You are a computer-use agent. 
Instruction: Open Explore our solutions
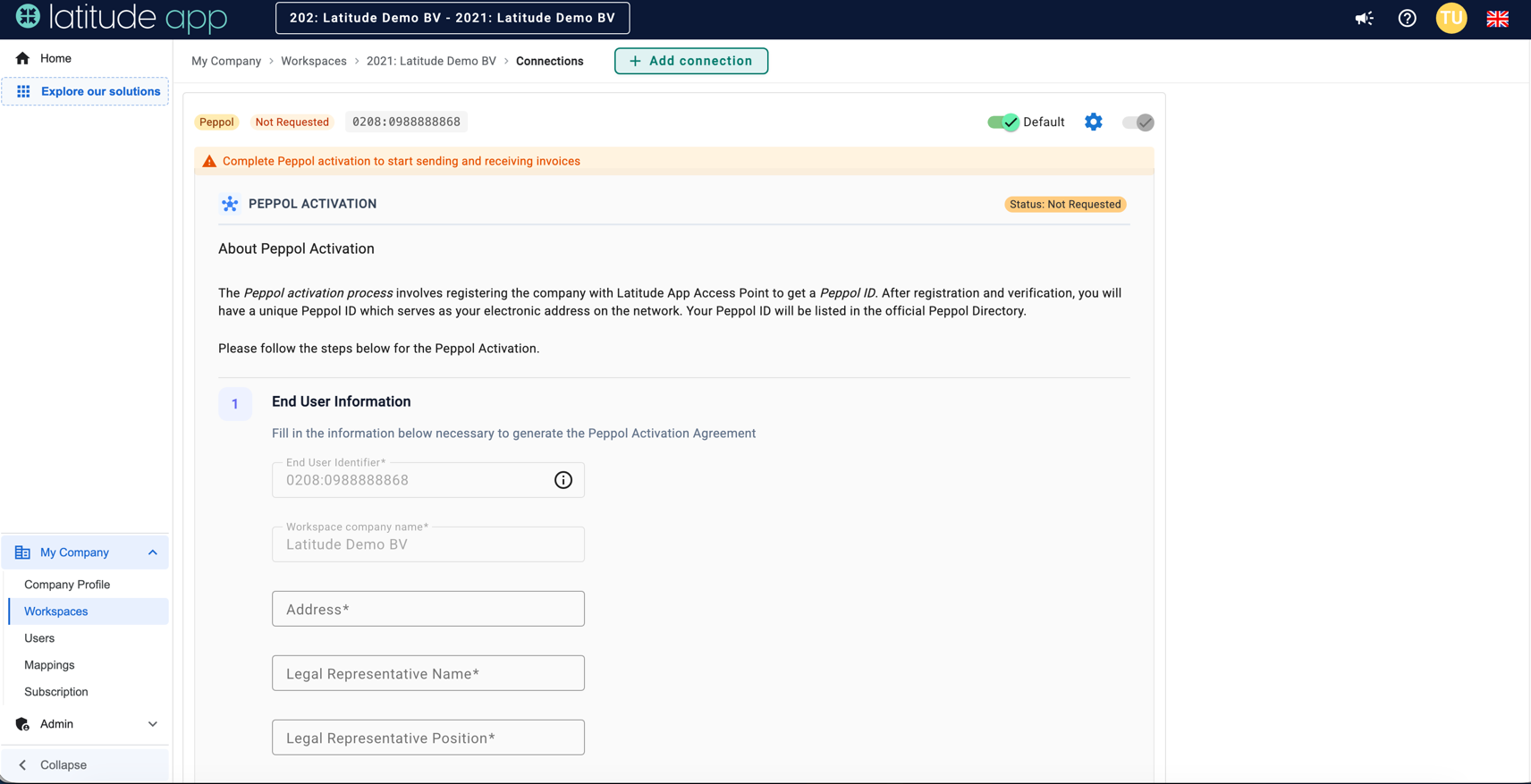(x=85, y=91)
